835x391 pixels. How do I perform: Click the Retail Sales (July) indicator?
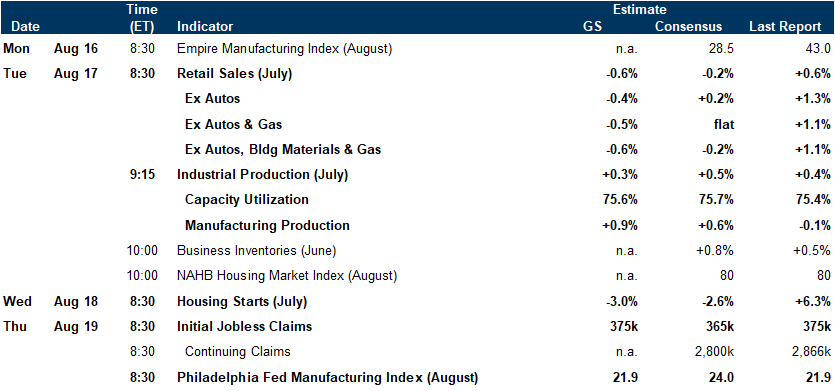coord(234,74)
